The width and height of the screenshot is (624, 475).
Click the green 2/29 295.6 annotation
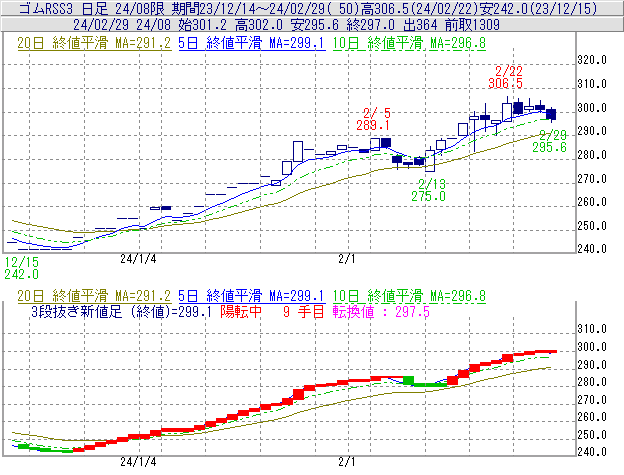550,141
